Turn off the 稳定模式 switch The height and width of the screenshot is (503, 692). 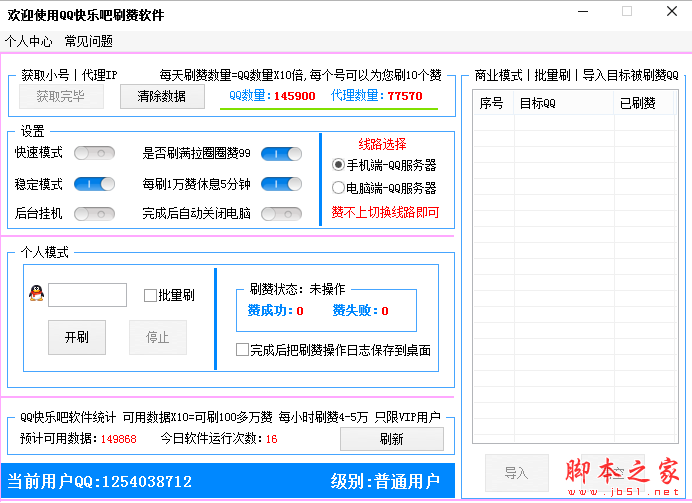coord(94,184)
